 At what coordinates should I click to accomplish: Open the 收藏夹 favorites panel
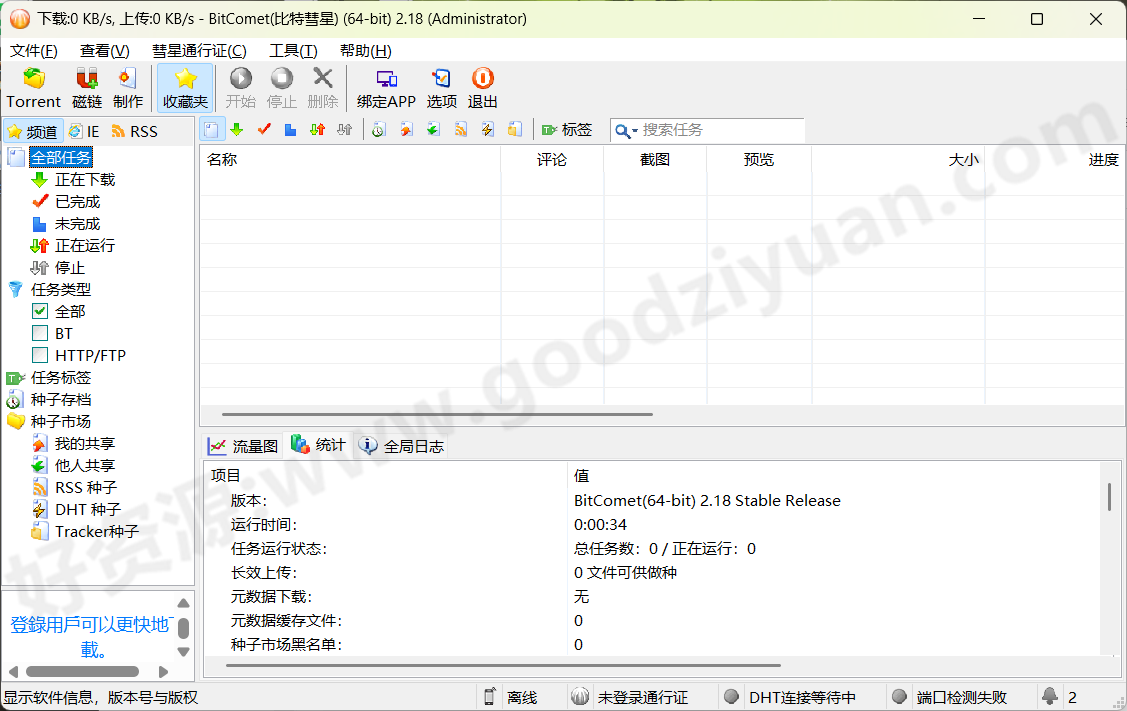tap(184, 87)
